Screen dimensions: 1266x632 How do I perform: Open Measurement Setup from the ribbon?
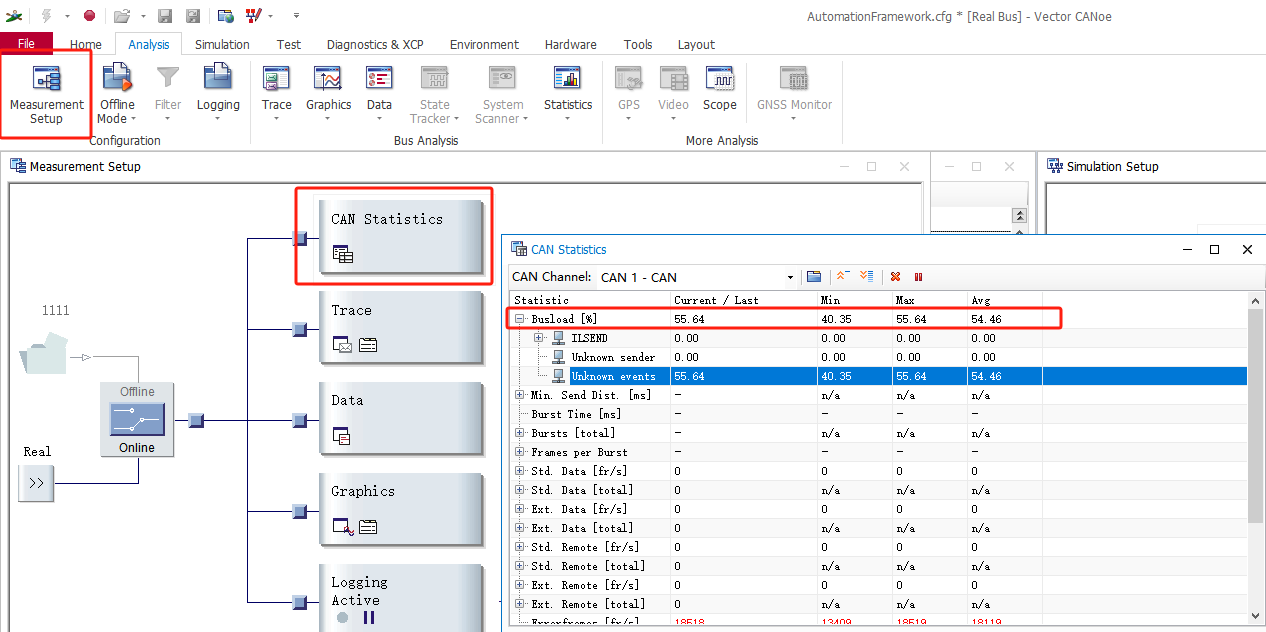coord(46,96)
